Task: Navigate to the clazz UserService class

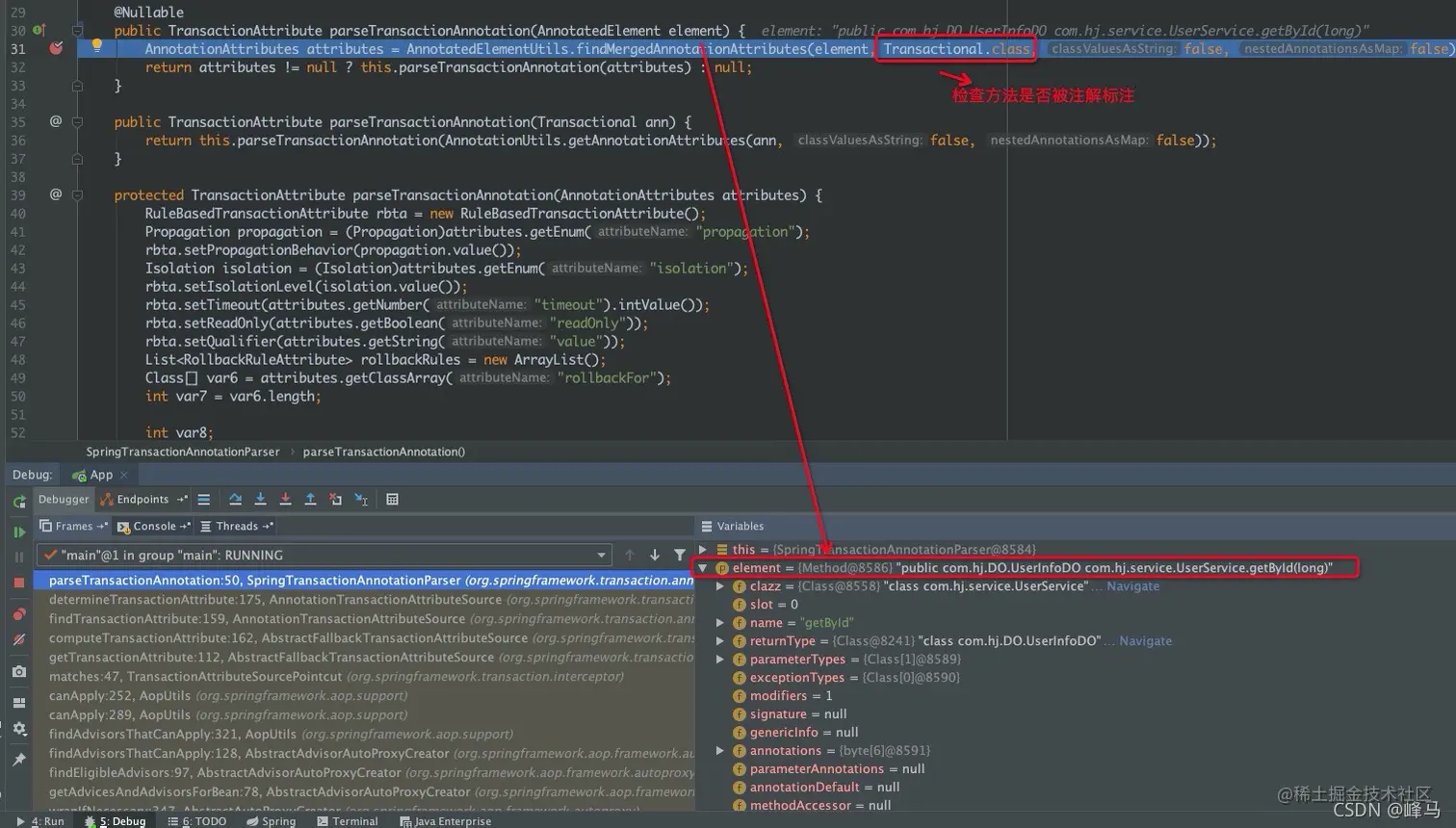Action: coord(1132,585)
